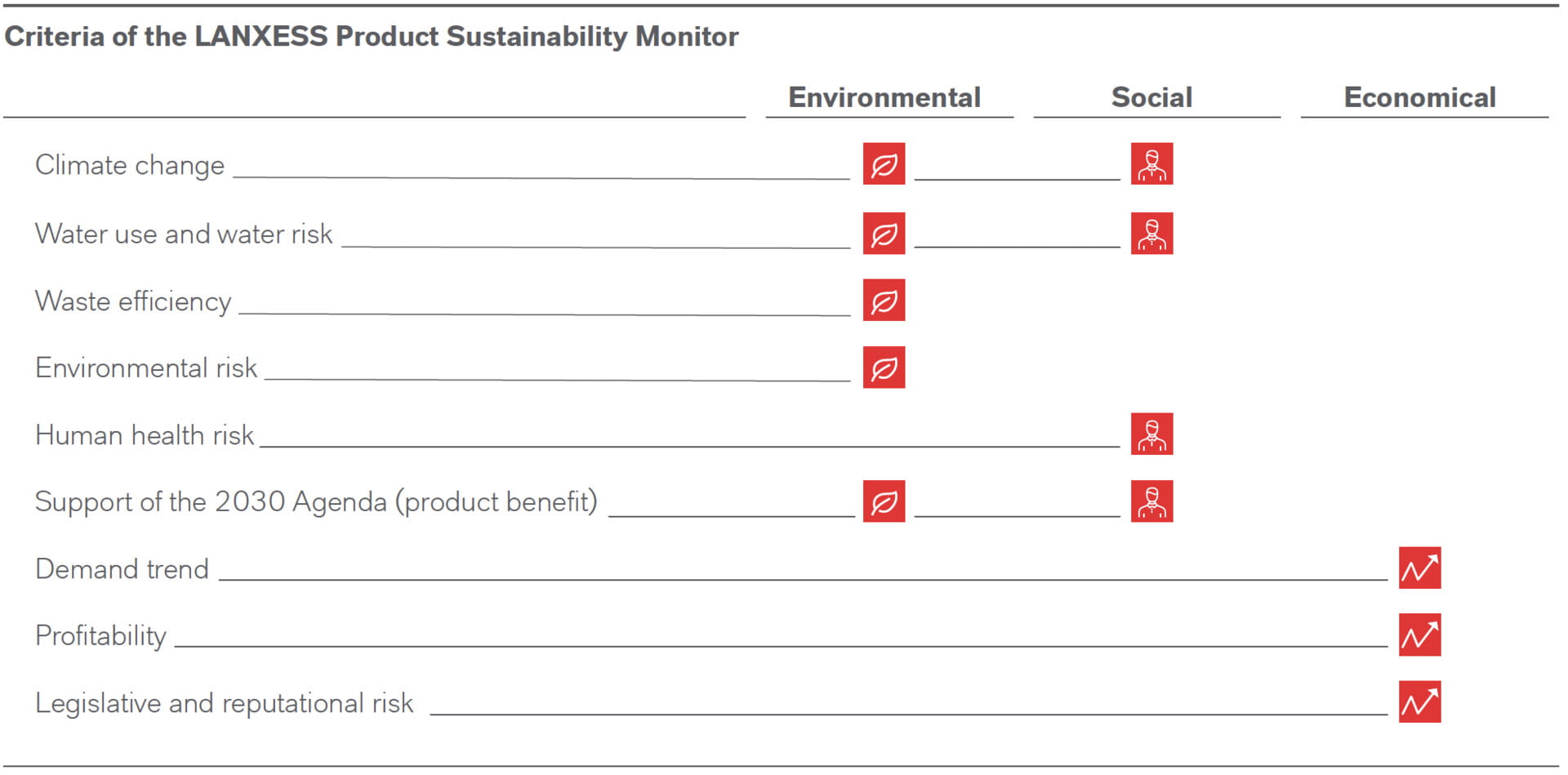
Task: Select the leaf icon beside Water use and water risk
Action: click(884, 234)
